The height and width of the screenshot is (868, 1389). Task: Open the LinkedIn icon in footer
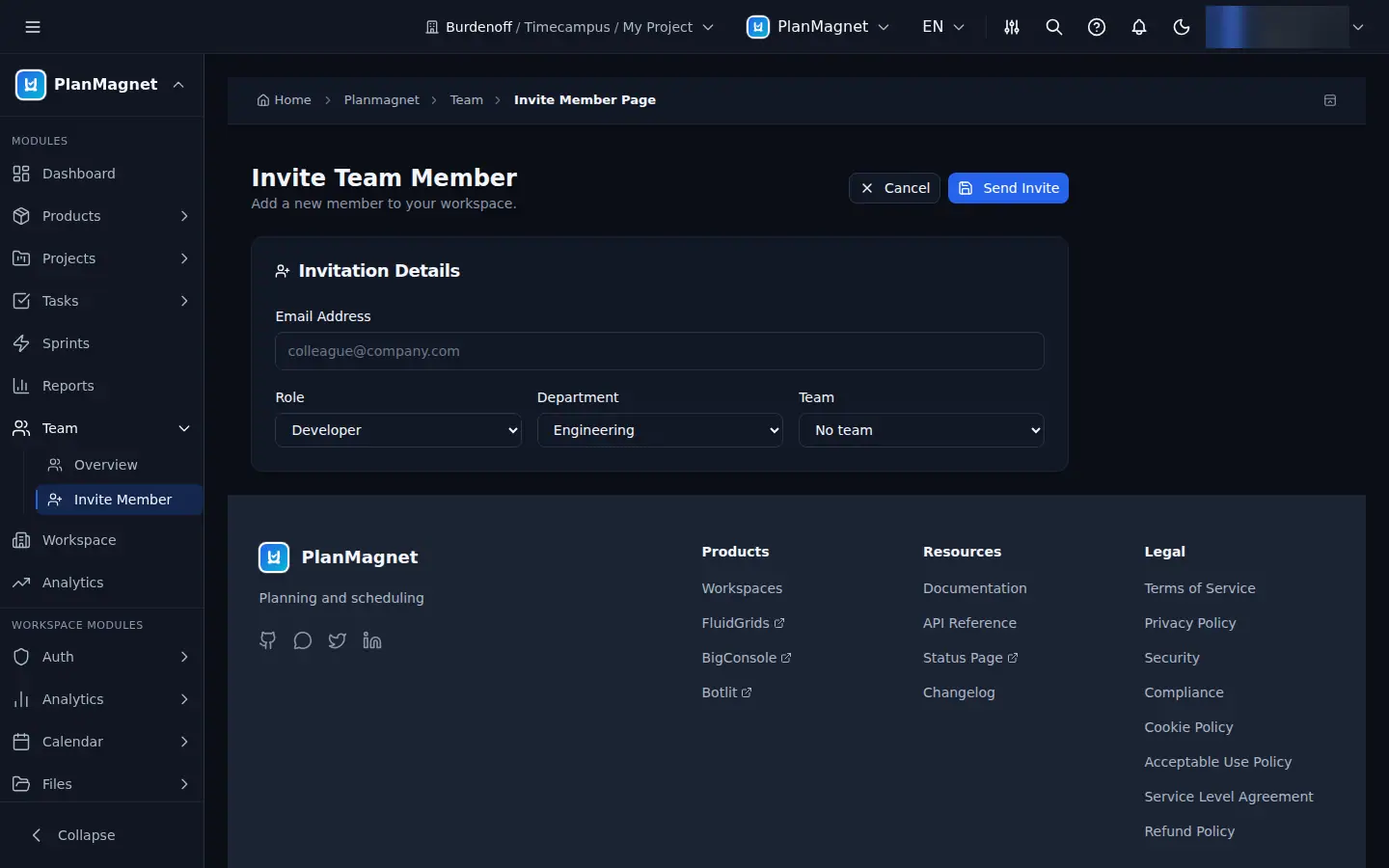372,640
